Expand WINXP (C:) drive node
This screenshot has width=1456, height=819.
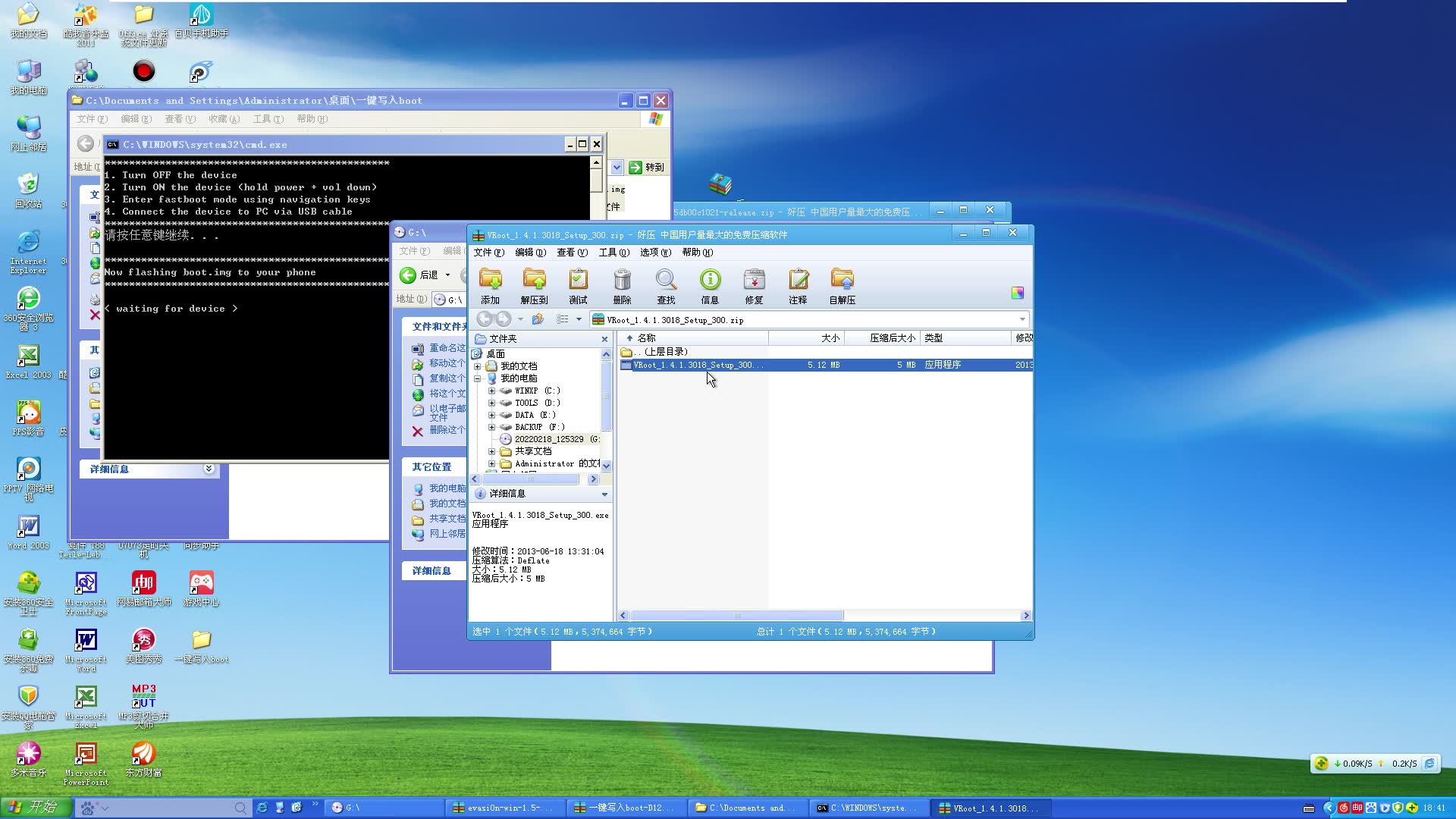(x=491, y=391)
